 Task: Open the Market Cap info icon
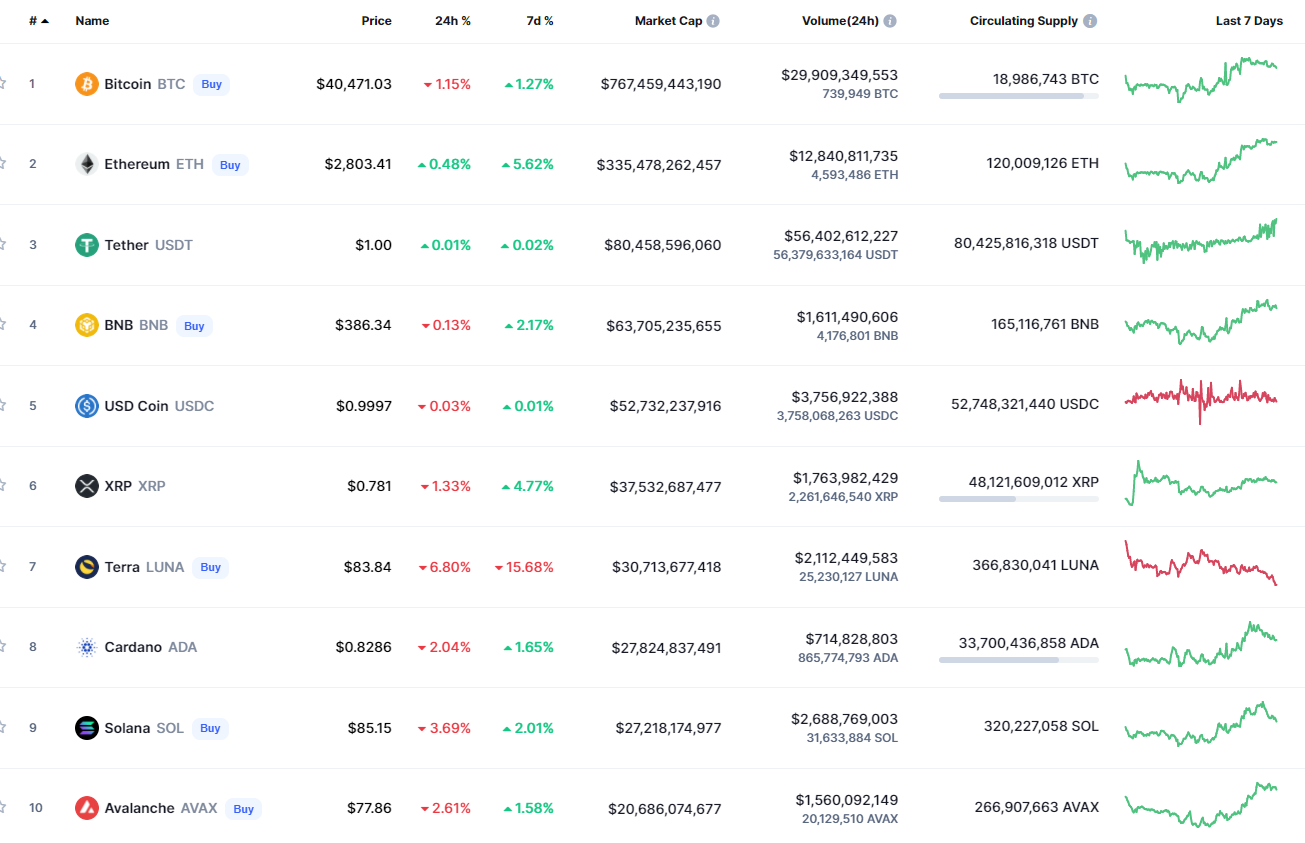coord(713,21)
